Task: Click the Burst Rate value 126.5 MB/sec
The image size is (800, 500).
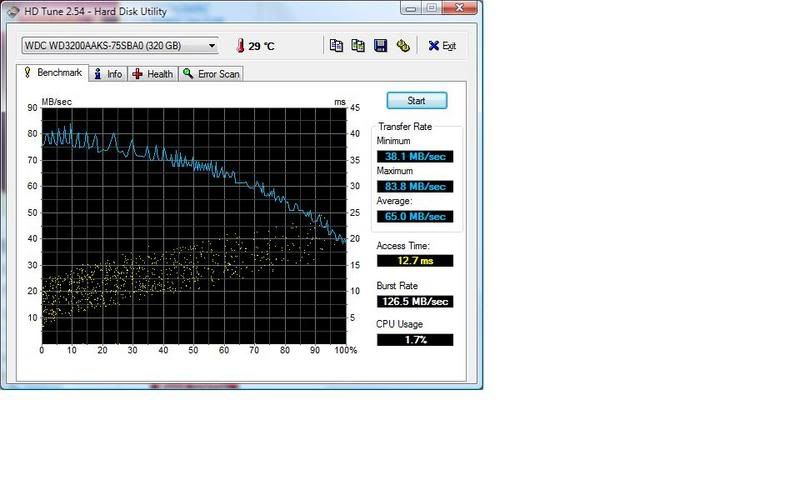Action: [x=415, y=302]
